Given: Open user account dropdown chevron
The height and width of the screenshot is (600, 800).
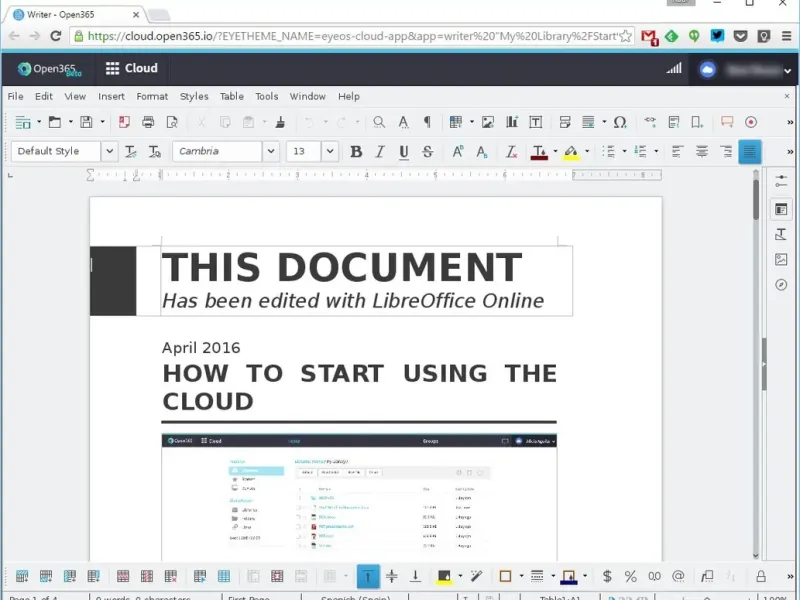Looking at the screenshot, I should 787,71.
